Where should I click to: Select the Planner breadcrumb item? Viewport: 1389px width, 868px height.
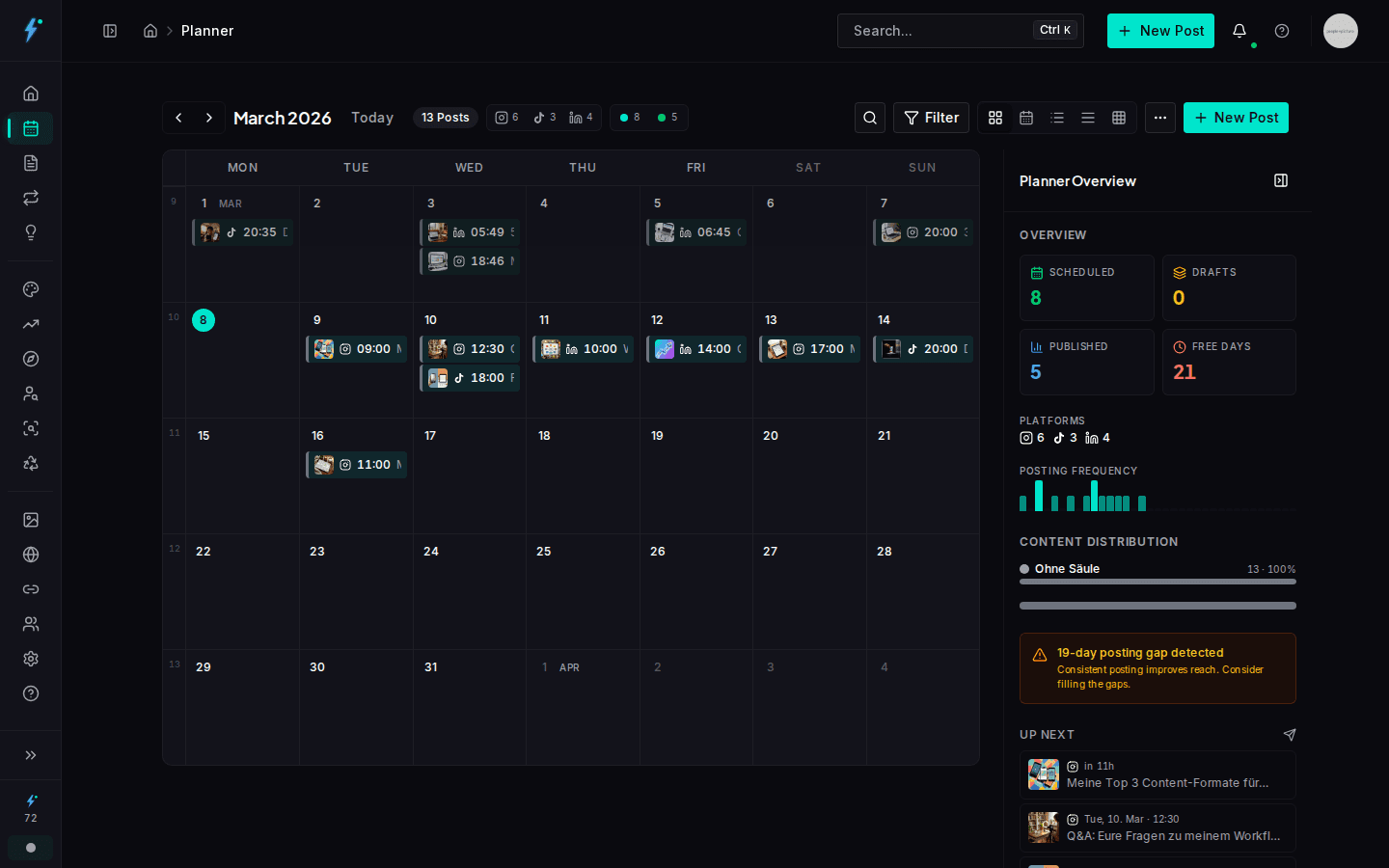point(207,30)
